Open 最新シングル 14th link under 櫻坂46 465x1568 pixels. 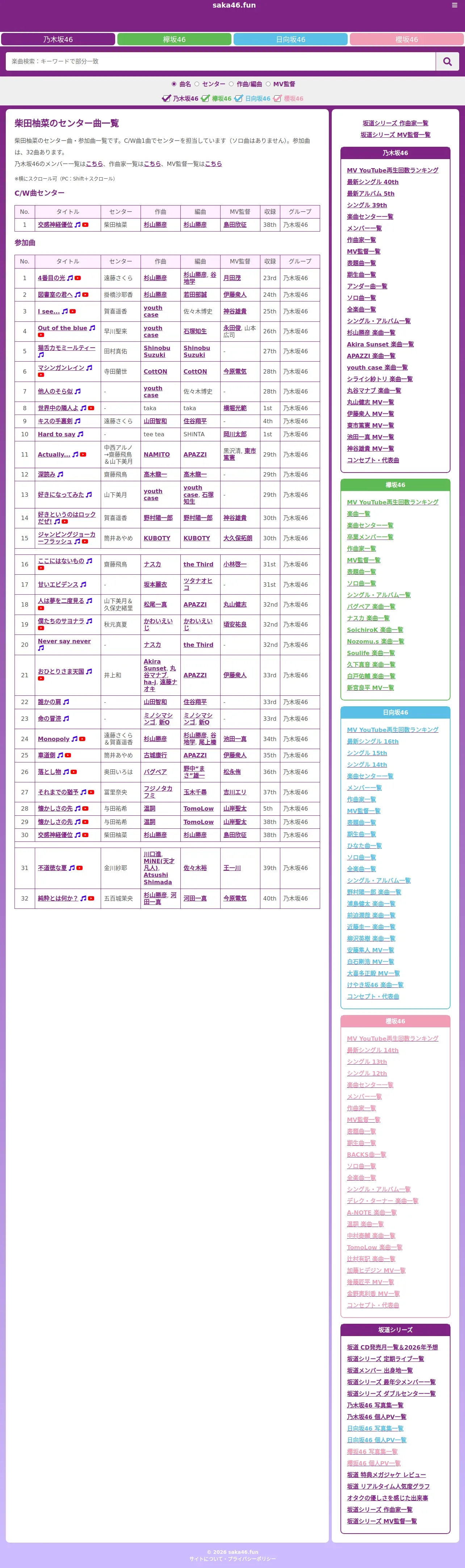[x=373, y=1051]
